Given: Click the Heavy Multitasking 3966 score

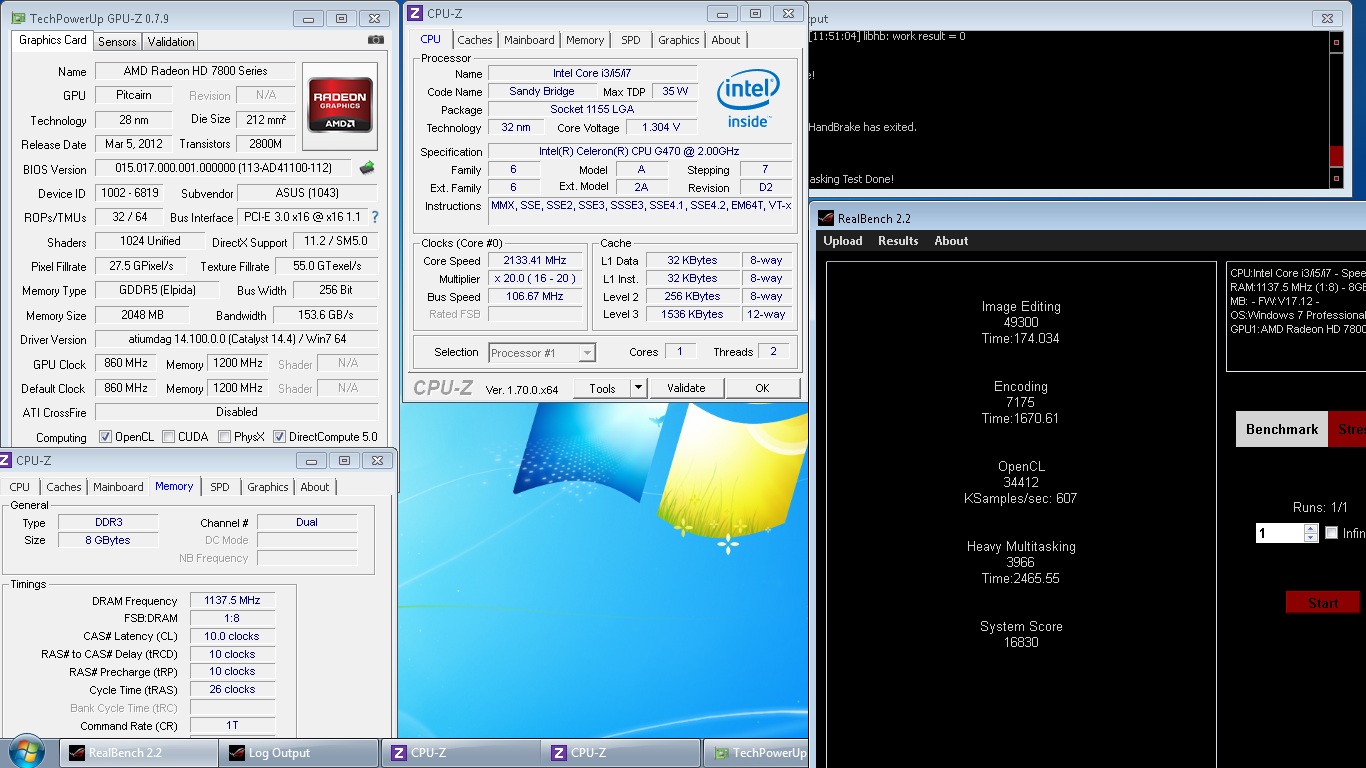Looking at the screenshot, I should (1021, 562).
